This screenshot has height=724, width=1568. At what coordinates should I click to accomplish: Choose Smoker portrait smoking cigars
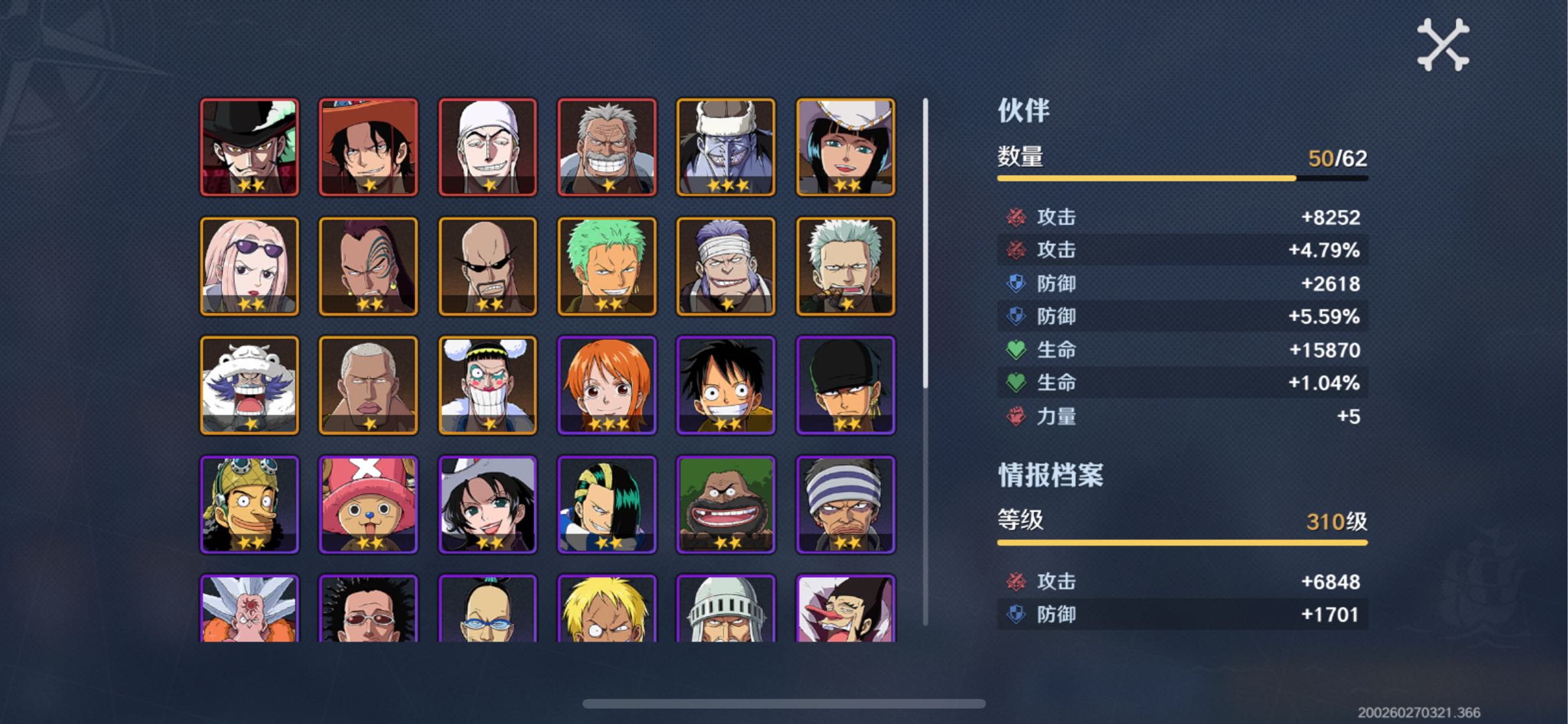click(845, 266)
